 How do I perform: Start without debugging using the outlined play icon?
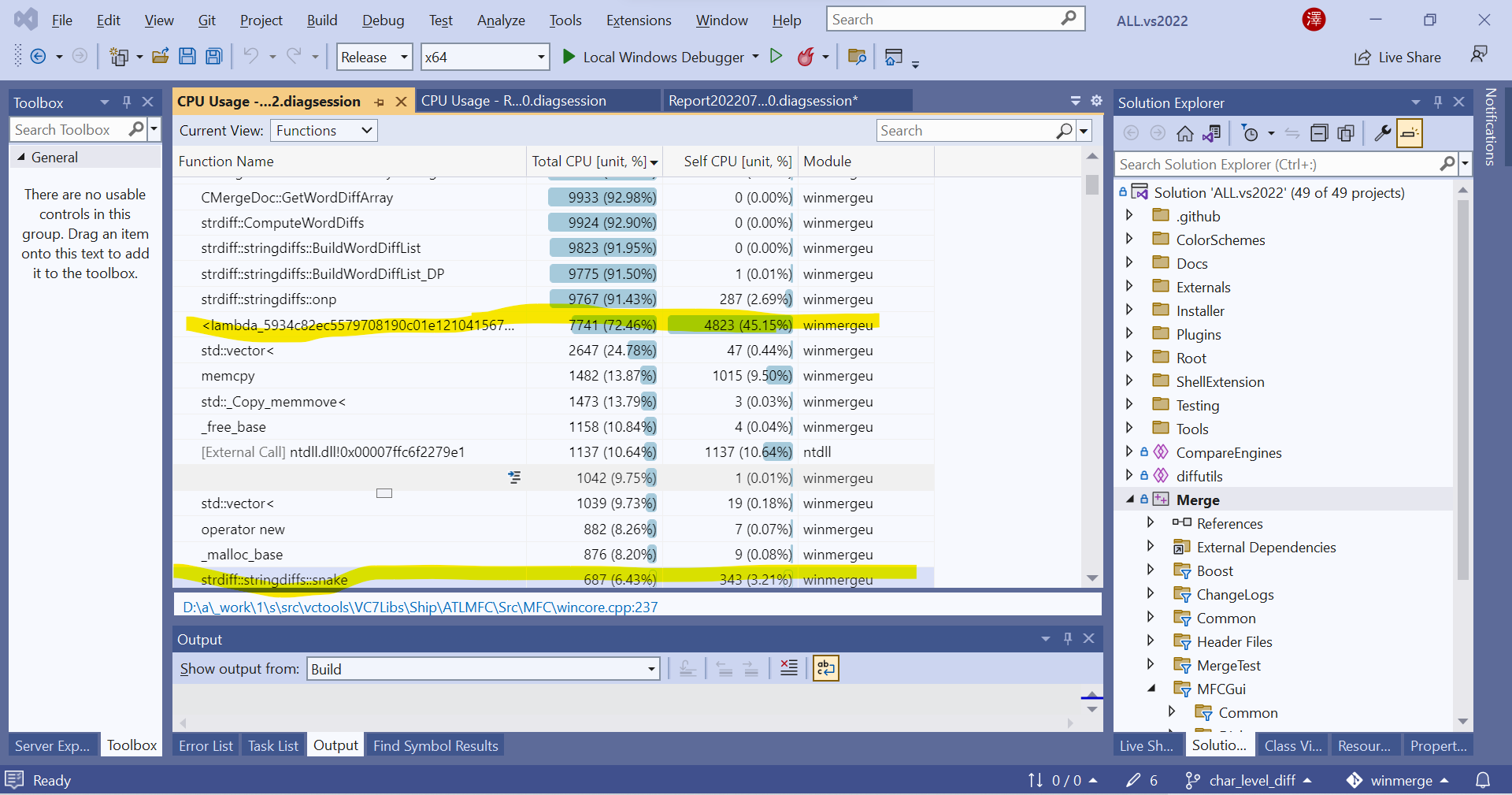pos(776,56)
